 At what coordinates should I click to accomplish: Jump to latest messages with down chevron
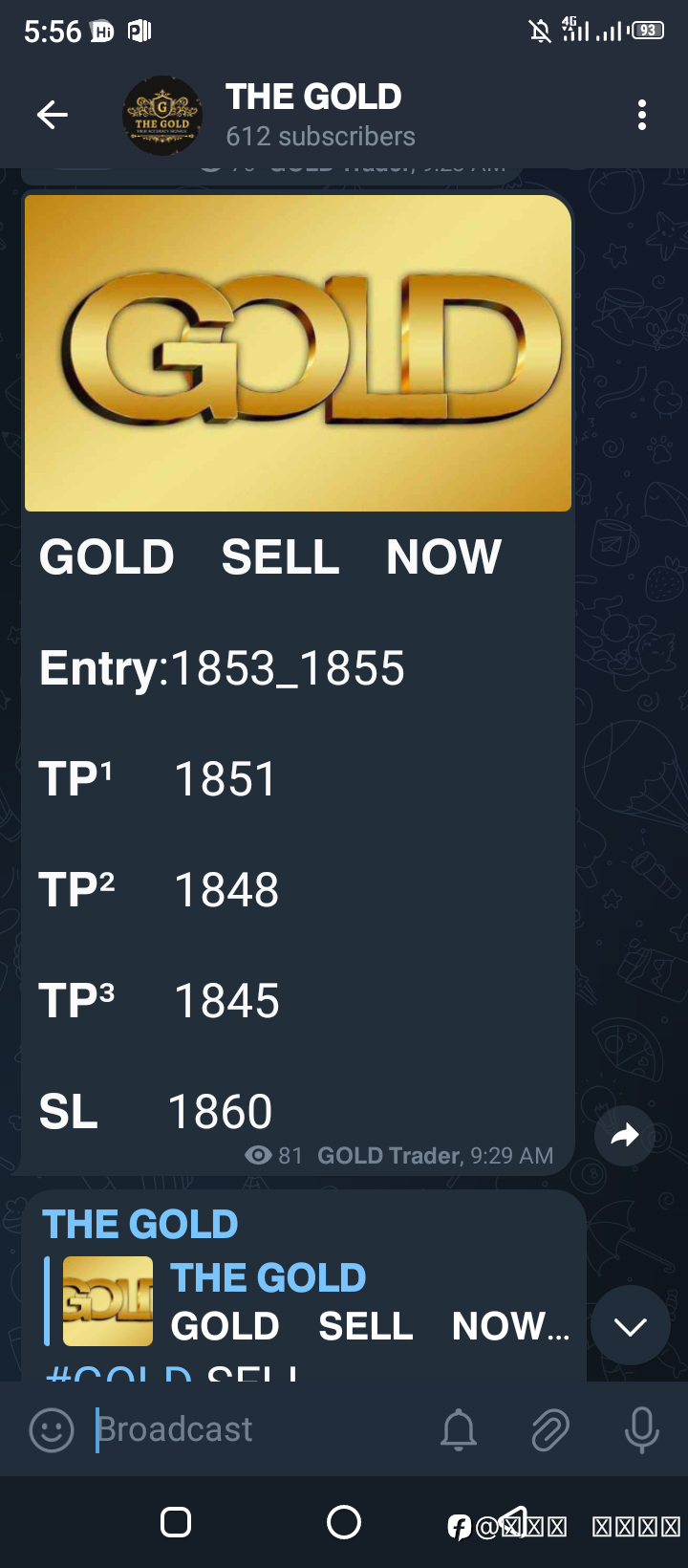[x=631, y=1326]
